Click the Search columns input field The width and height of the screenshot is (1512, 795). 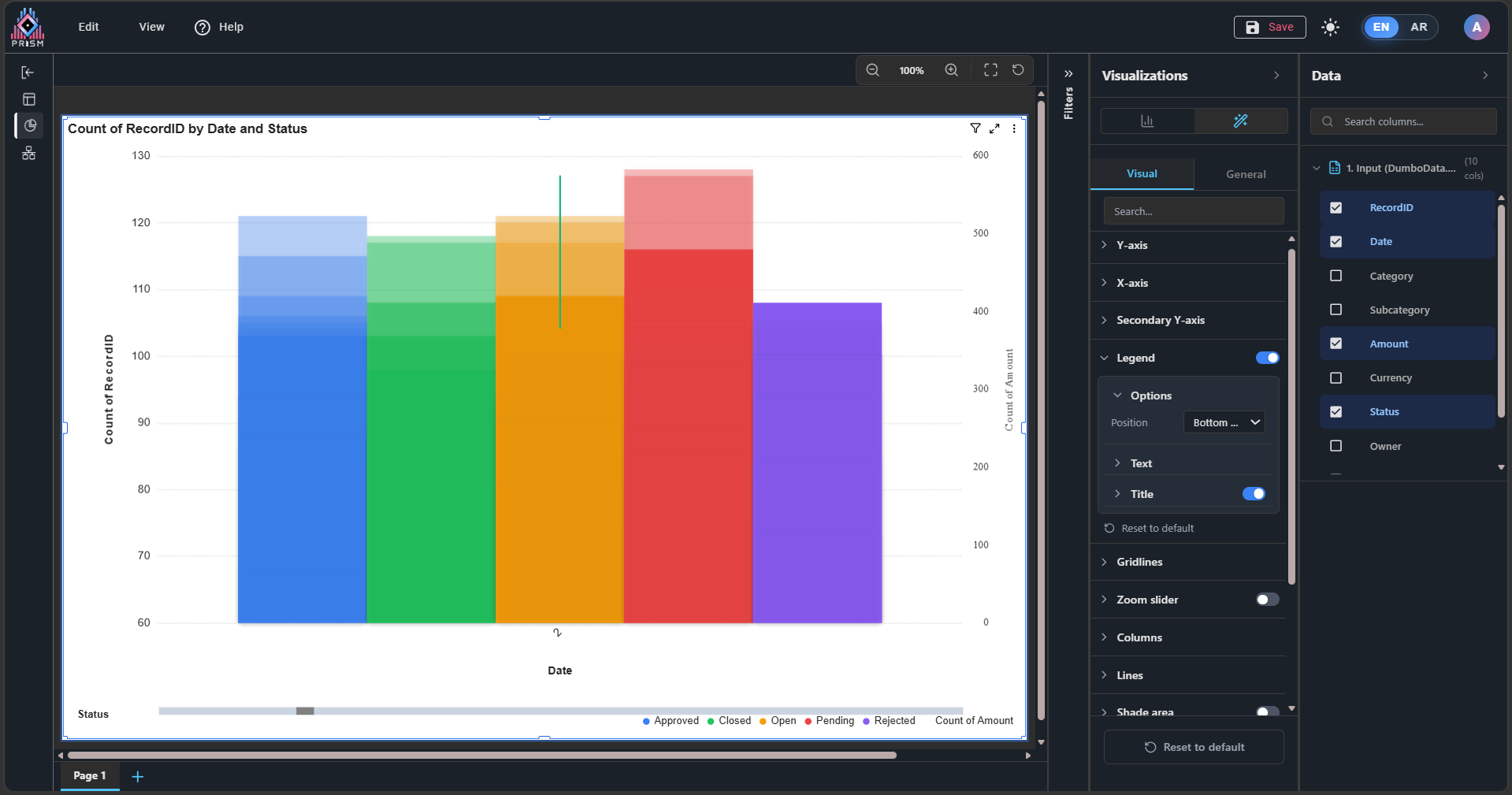1410,122
